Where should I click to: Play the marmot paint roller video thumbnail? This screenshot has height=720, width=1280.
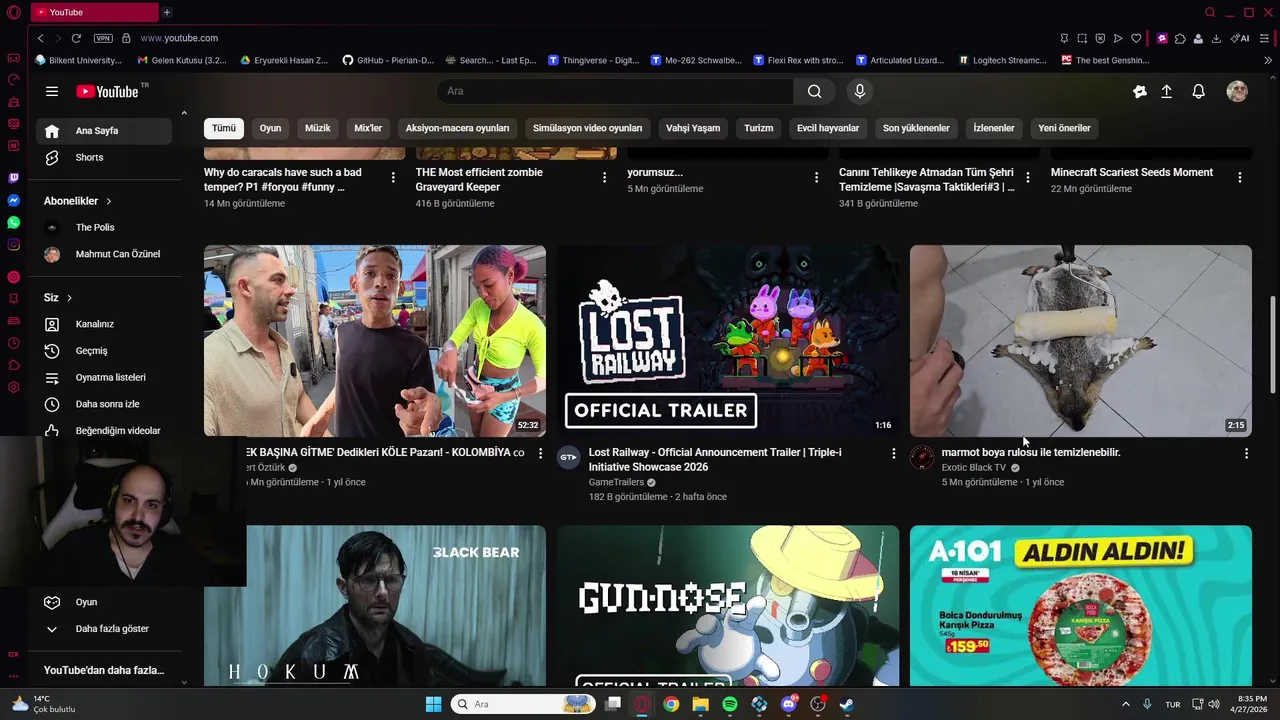(1081, 341)
